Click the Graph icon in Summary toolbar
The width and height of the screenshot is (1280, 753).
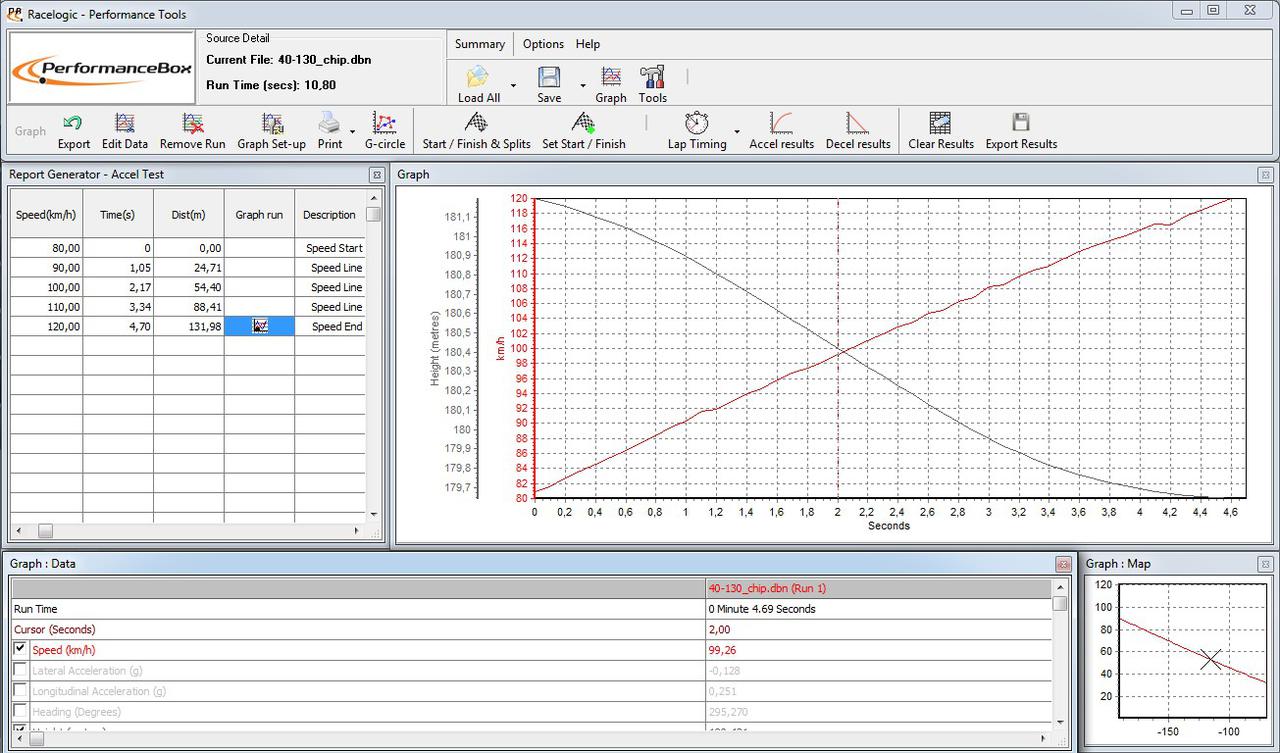pos(611,77)
